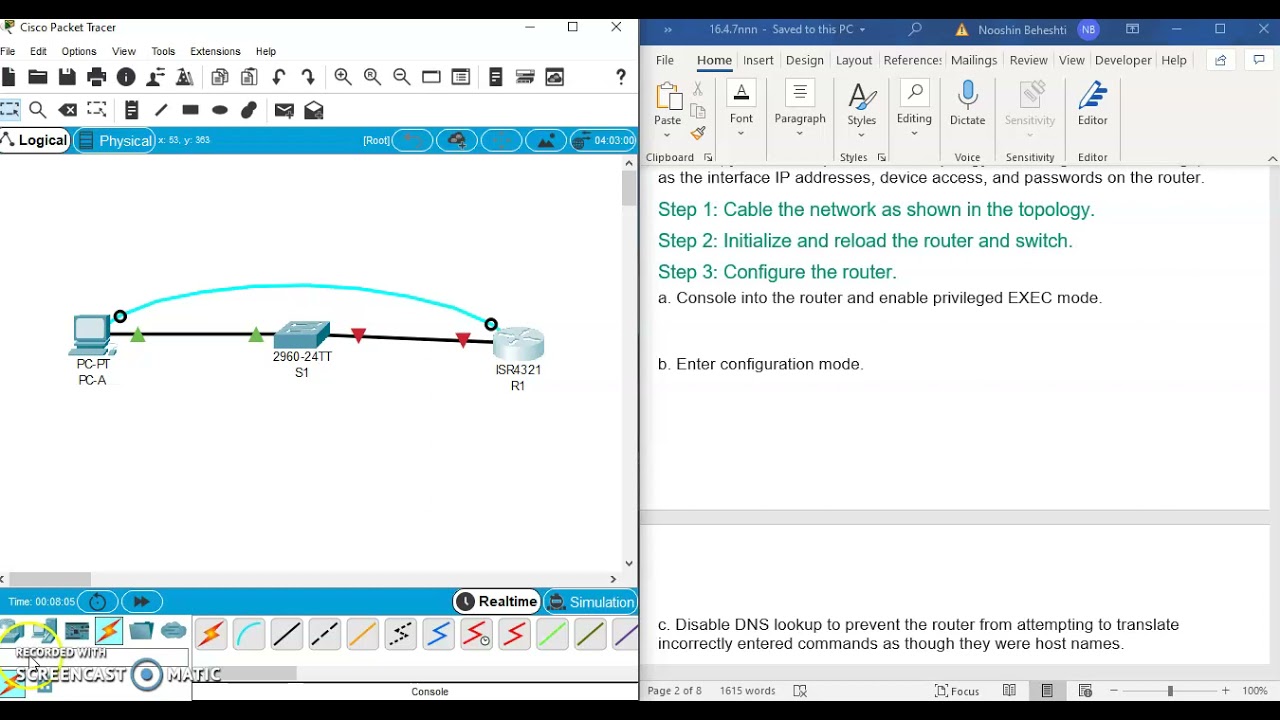Screen dimensions: 1280x720
Task: Select the Connections device category
Action: (x=109, y=631)
